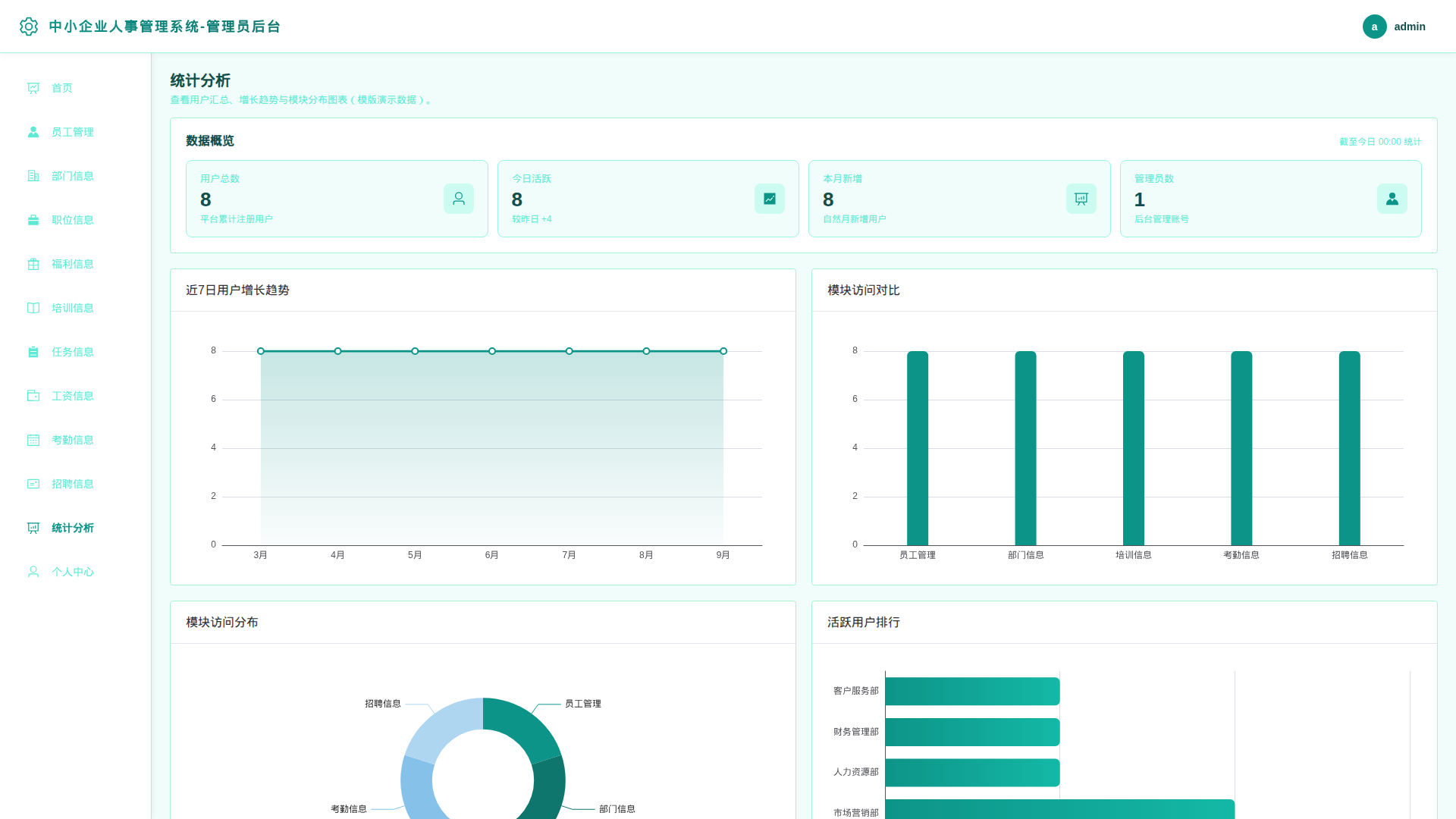The width and height of the screenshot is (1456, 819).
Task: Click the 工资信息 wallet icon
Action: (33, 396)
